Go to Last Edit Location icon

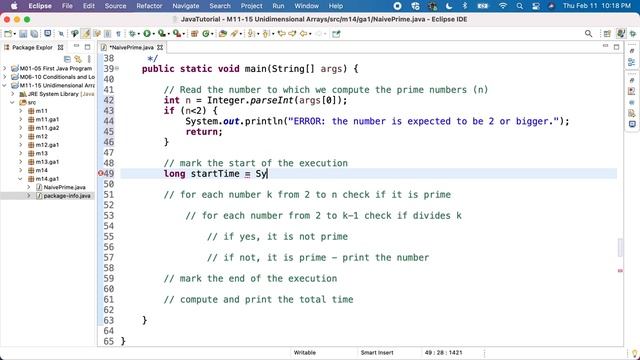(282, 34)
